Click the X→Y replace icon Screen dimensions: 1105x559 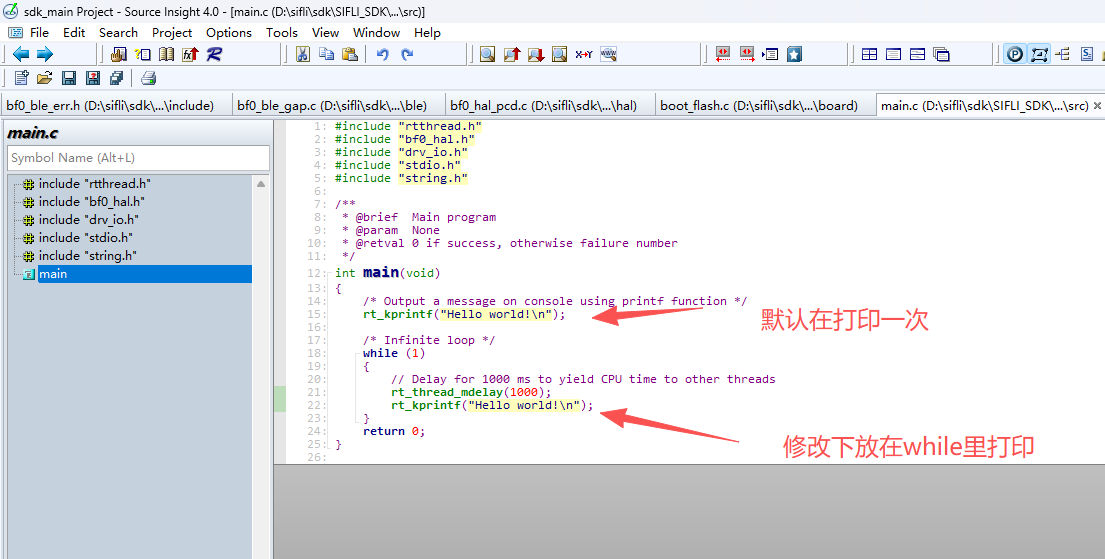(x=584, y=54)
